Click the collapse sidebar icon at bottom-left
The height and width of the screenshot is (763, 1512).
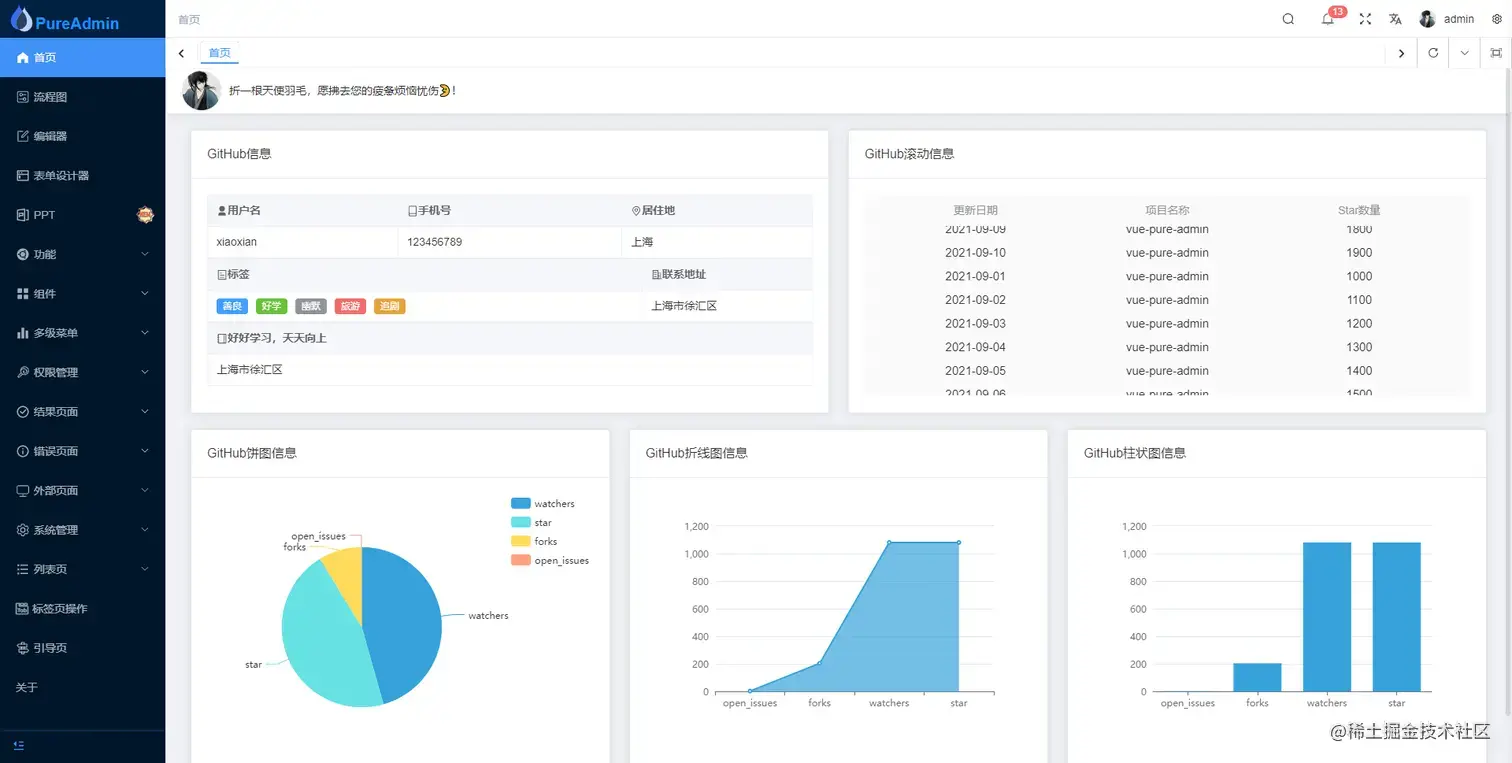20,745
